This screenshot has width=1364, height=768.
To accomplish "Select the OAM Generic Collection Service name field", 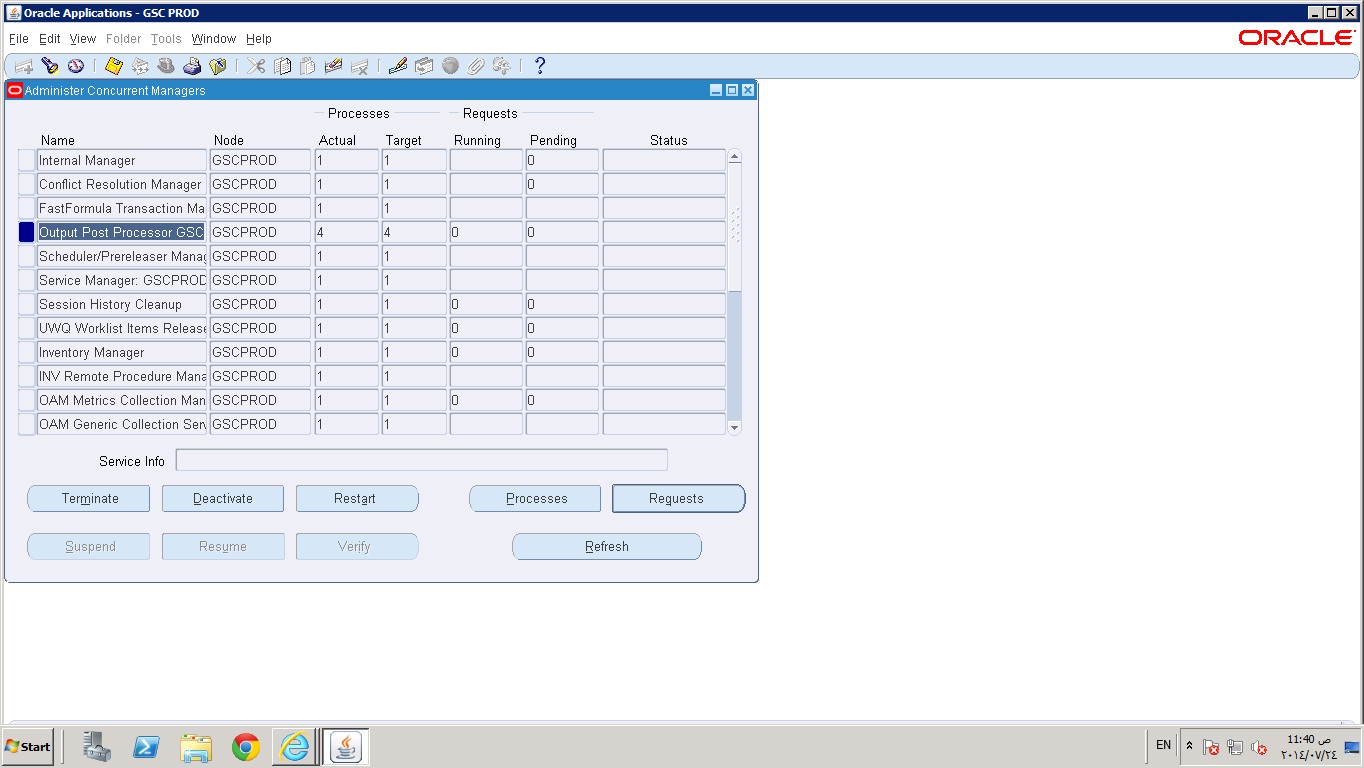I will [122, 424].
